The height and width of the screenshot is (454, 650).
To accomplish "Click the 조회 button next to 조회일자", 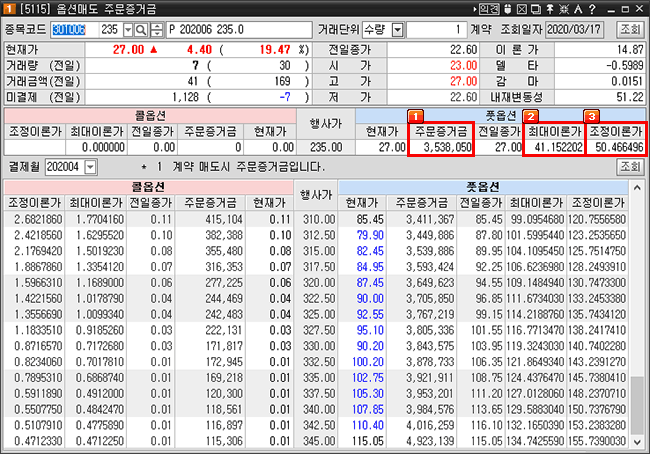I will (631, 29).
